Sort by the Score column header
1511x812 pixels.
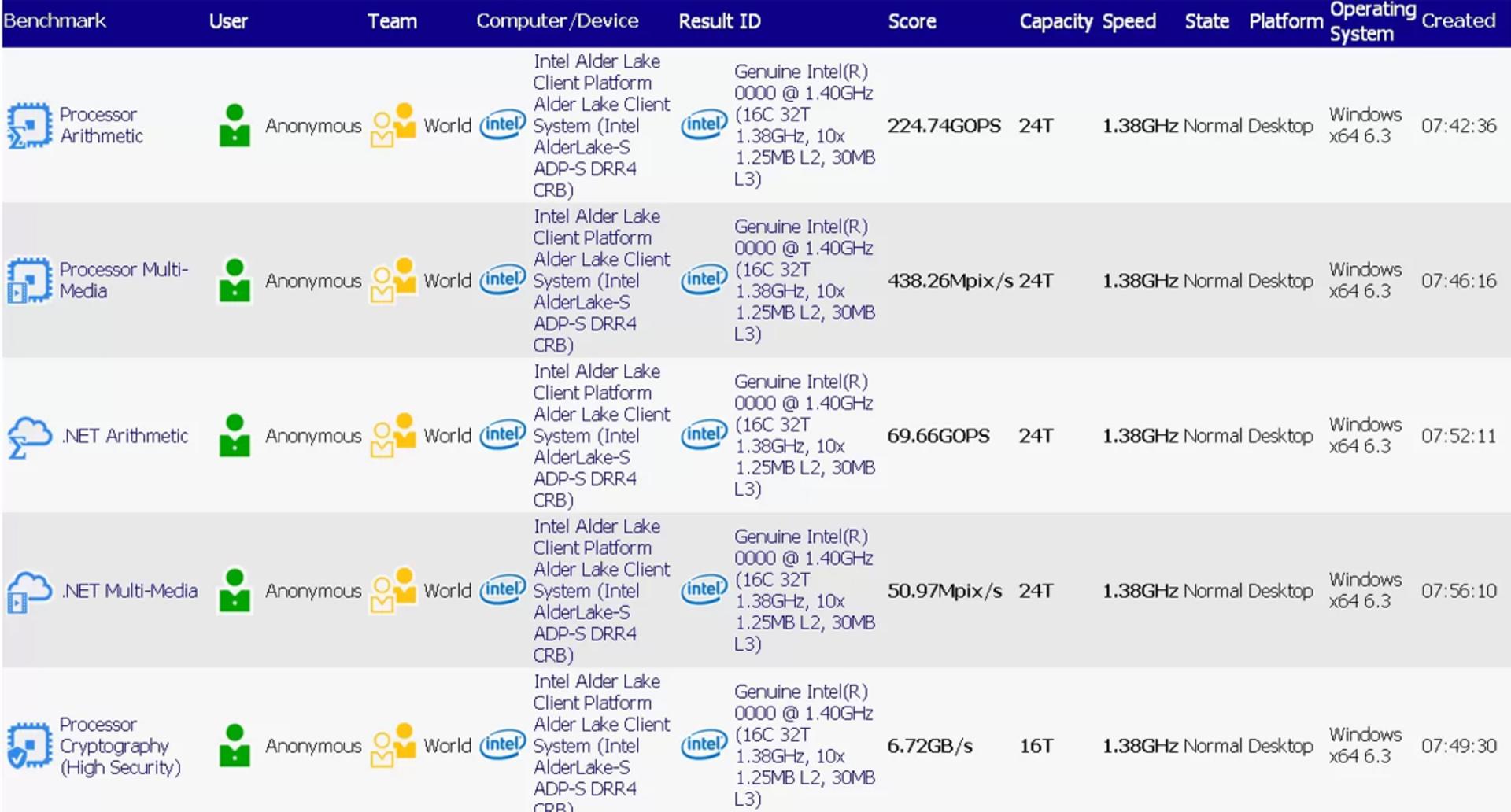(x=912, y=21)
